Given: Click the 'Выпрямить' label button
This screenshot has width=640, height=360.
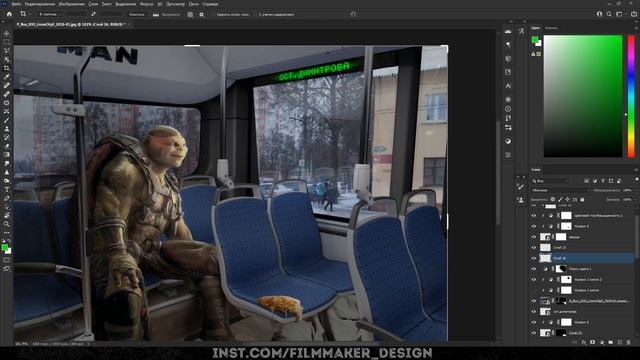Looking at the screenshot, I should point(171,14).
